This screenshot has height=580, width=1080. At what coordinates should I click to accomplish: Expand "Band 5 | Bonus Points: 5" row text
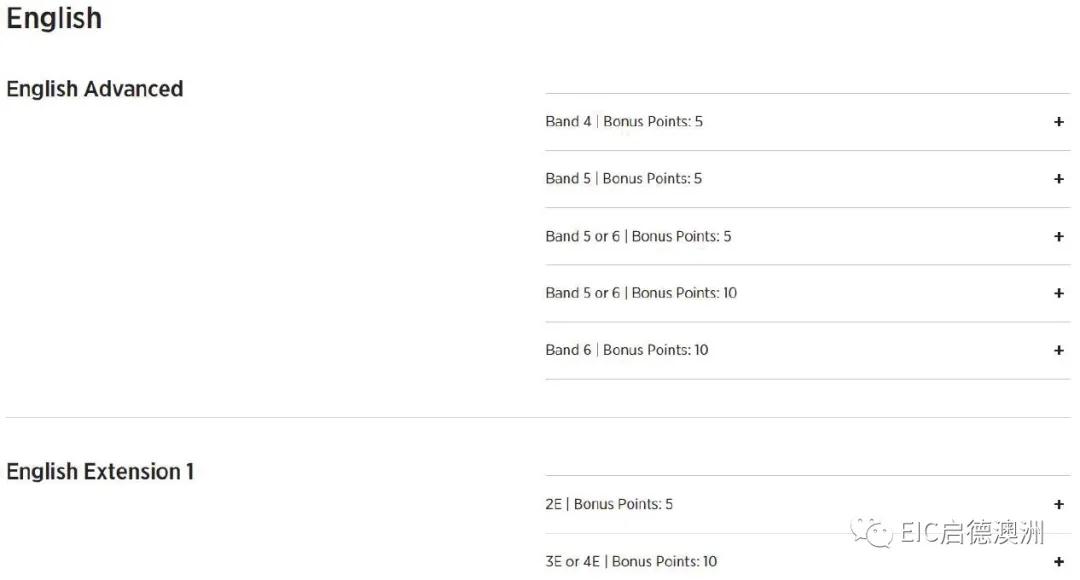point(624,179)
